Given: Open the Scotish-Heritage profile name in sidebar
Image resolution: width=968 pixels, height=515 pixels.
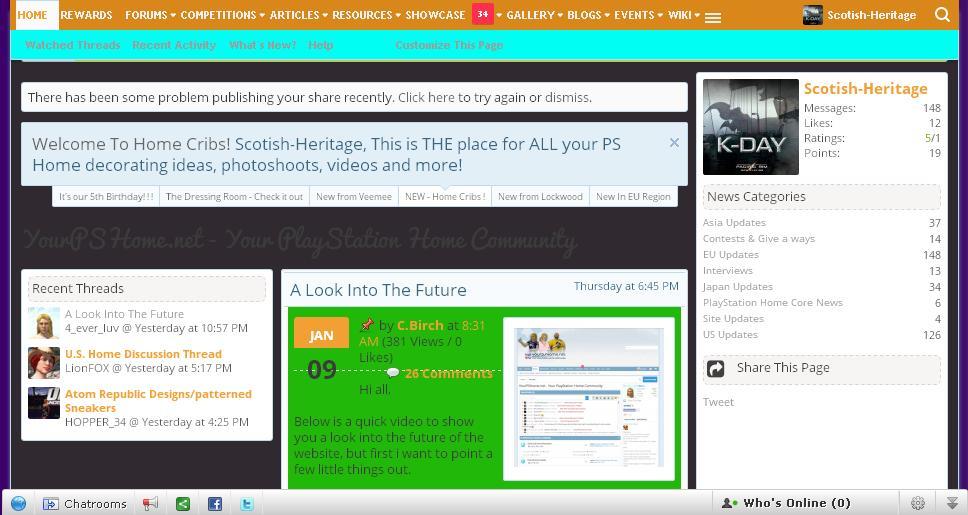Looking at the screenshot, I should 866,88.
